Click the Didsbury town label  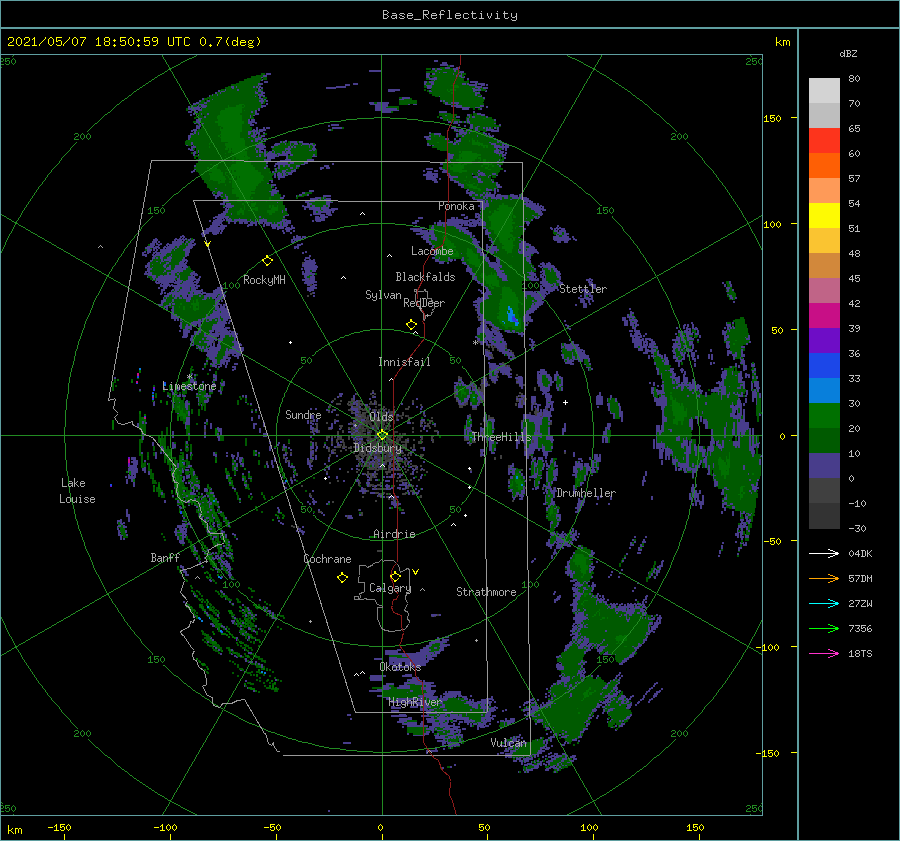(377, 448)
